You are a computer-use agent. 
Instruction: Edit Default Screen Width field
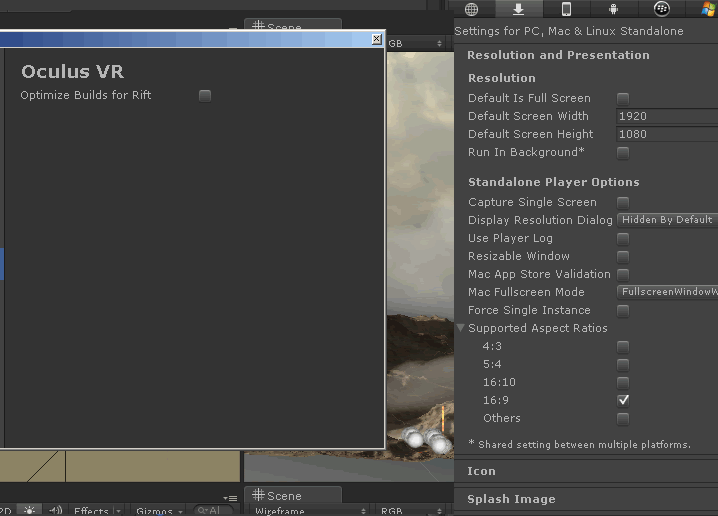click(667, 116)
